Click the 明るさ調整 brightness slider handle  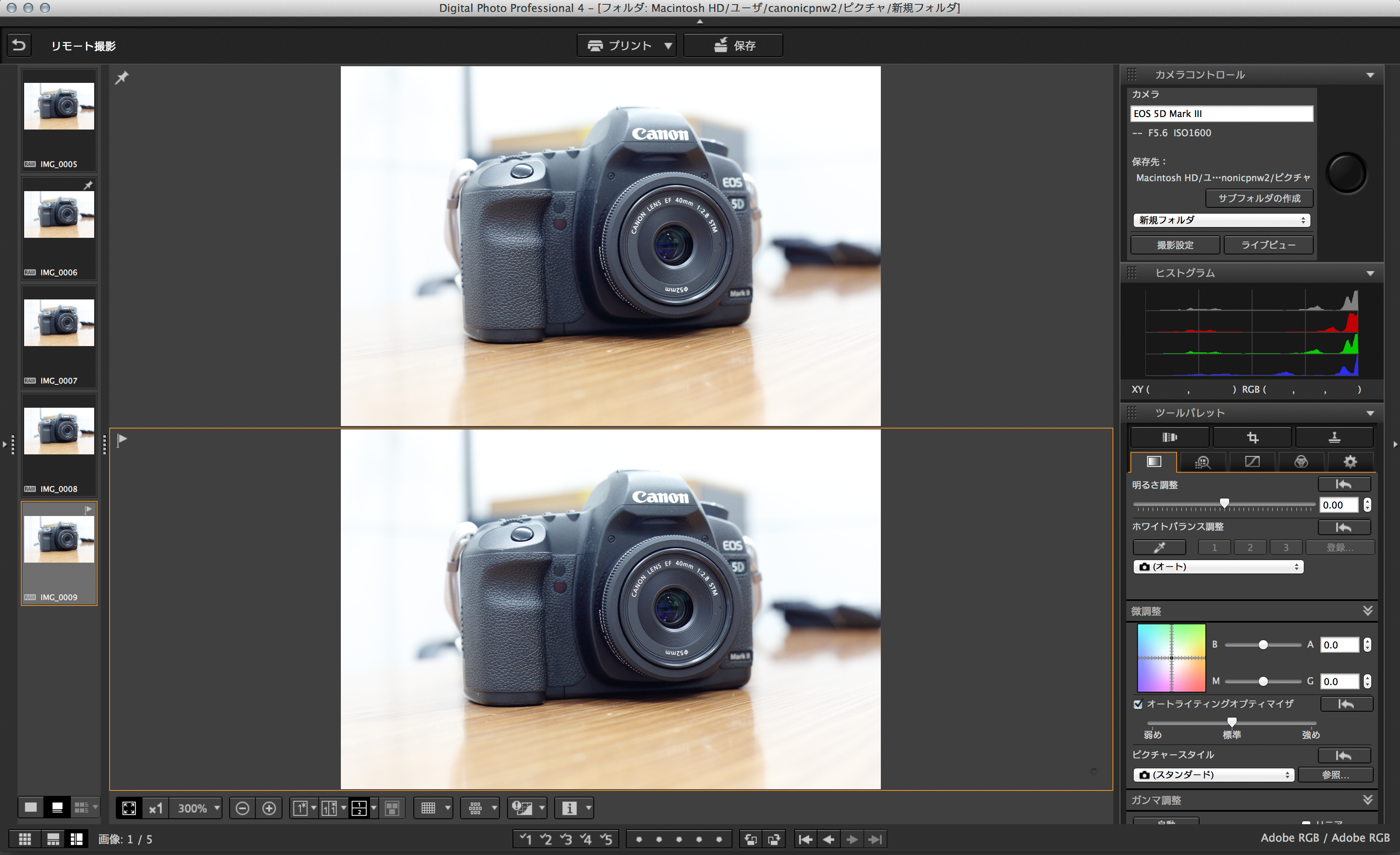tap(1225, 503)
